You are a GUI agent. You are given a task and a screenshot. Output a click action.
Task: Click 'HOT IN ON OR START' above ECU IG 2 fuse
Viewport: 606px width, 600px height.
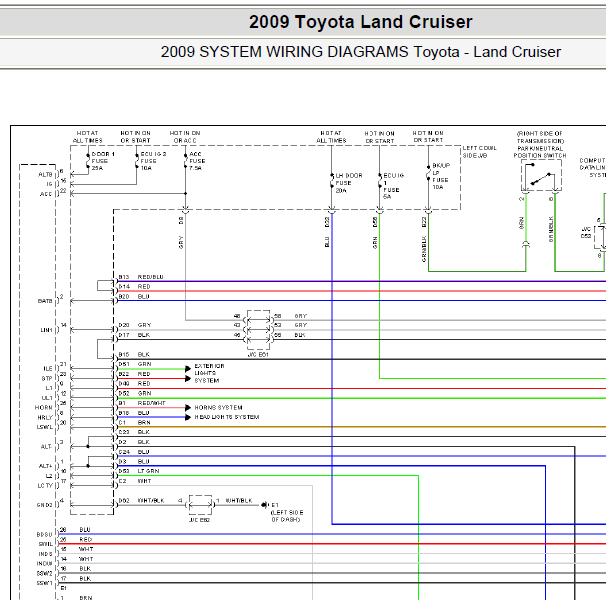point(135,136)
